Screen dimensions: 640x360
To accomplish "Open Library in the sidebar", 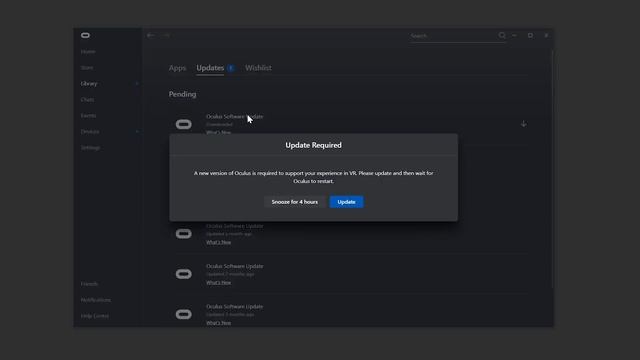I will [x=89, y=84].
